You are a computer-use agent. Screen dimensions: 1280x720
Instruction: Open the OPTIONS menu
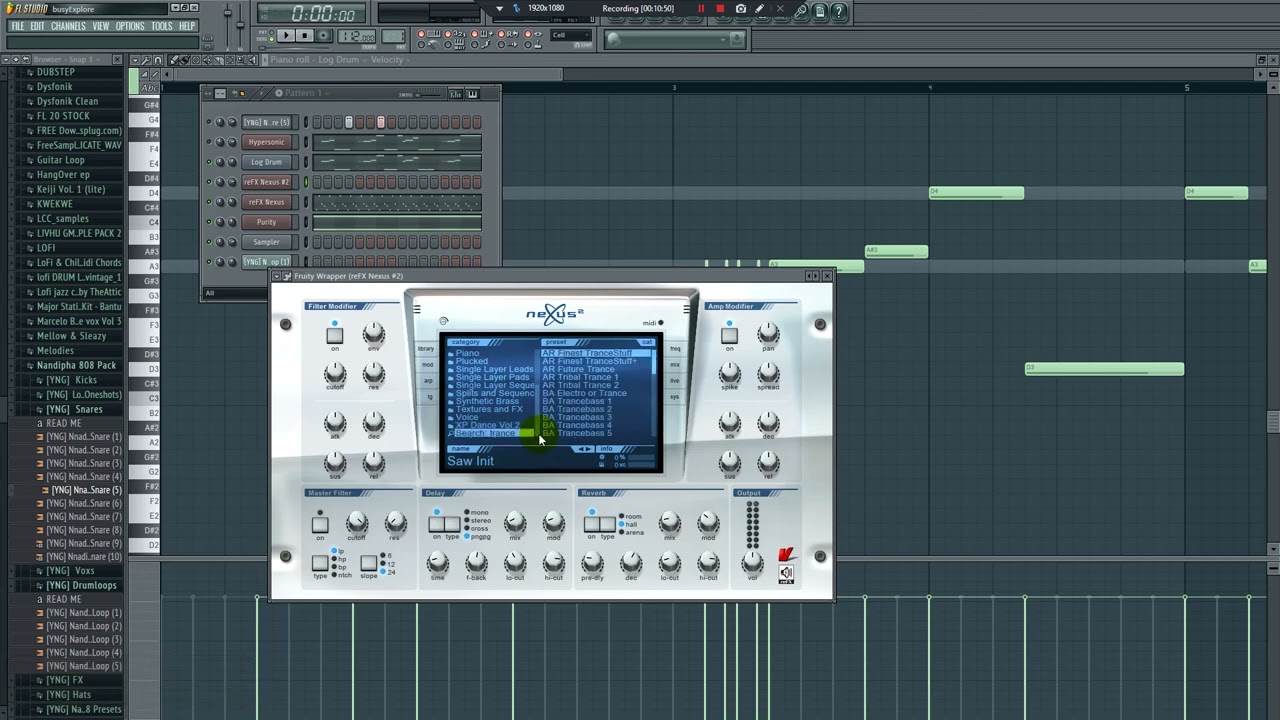[x=130, y=26]
